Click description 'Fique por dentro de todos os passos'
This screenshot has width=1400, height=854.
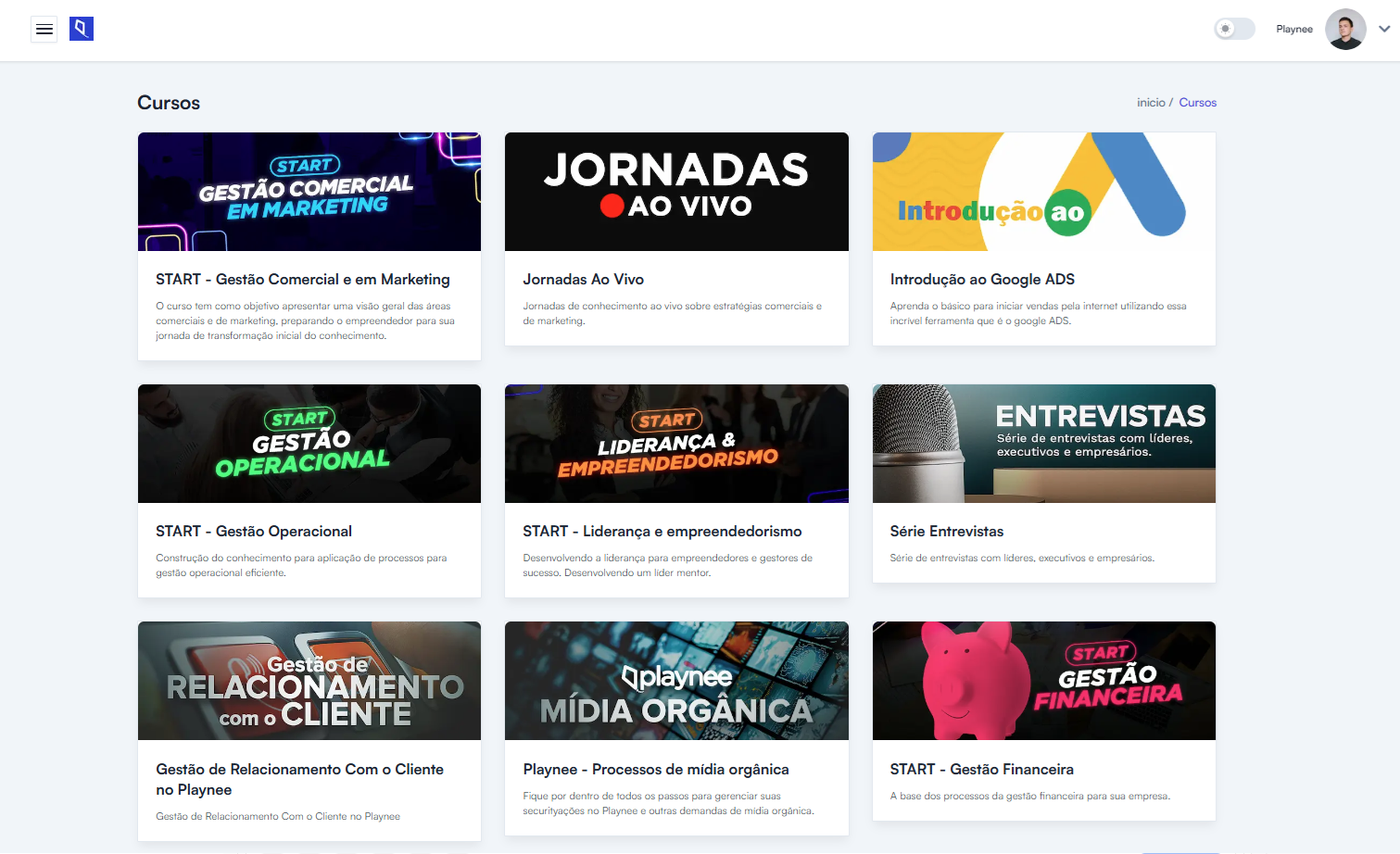668,803
